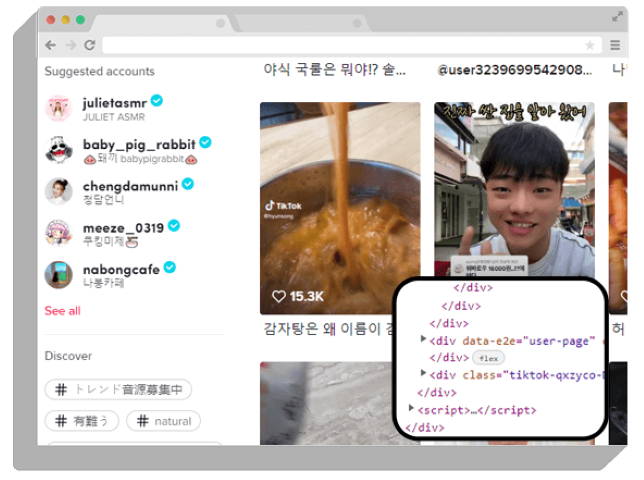Select the トレンド音源募集中 hashtag chip
Viewport: 644px width, 480px height.
(x=118, y=389)
